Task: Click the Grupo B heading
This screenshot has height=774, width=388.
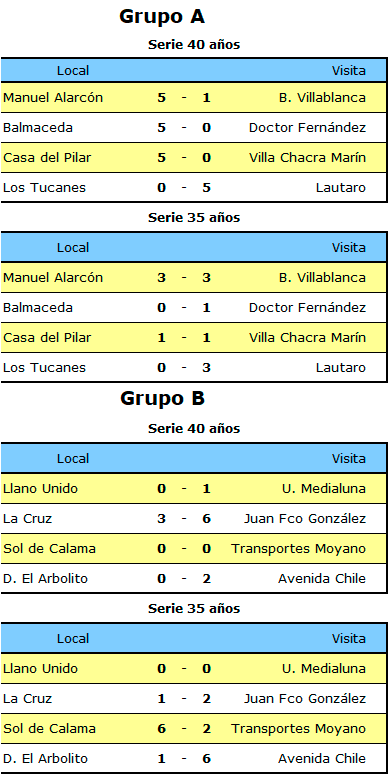Action: [x=162, y=398]
